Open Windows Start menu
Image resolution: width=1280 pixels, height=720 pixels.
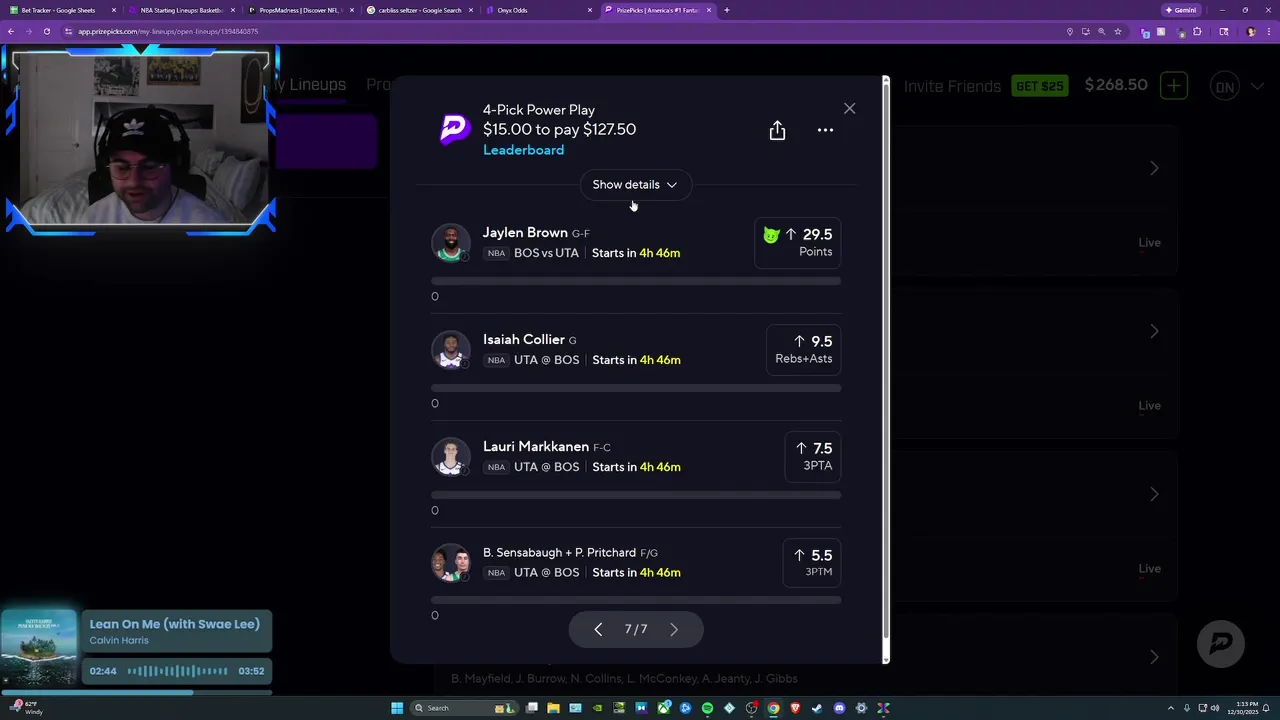(397, 708)
